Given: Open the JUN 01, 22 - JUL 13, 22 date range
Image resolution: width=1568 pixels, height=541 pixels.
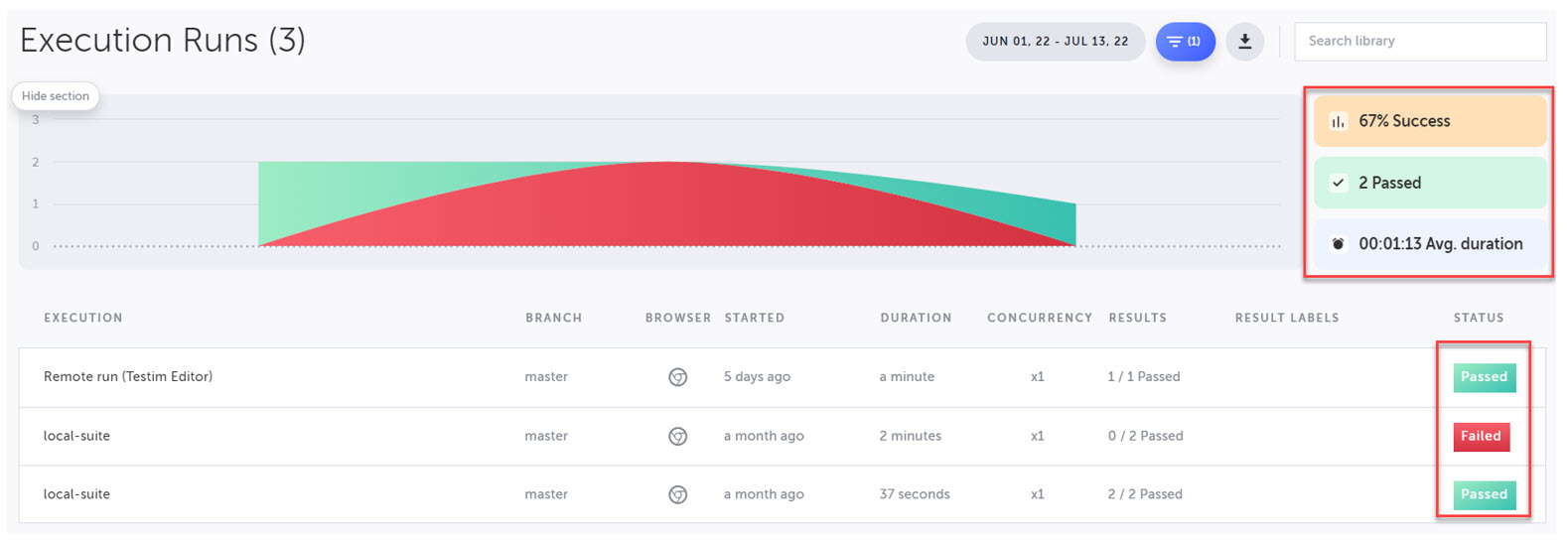Looking at the screenshot, I should coord(1055,42).
